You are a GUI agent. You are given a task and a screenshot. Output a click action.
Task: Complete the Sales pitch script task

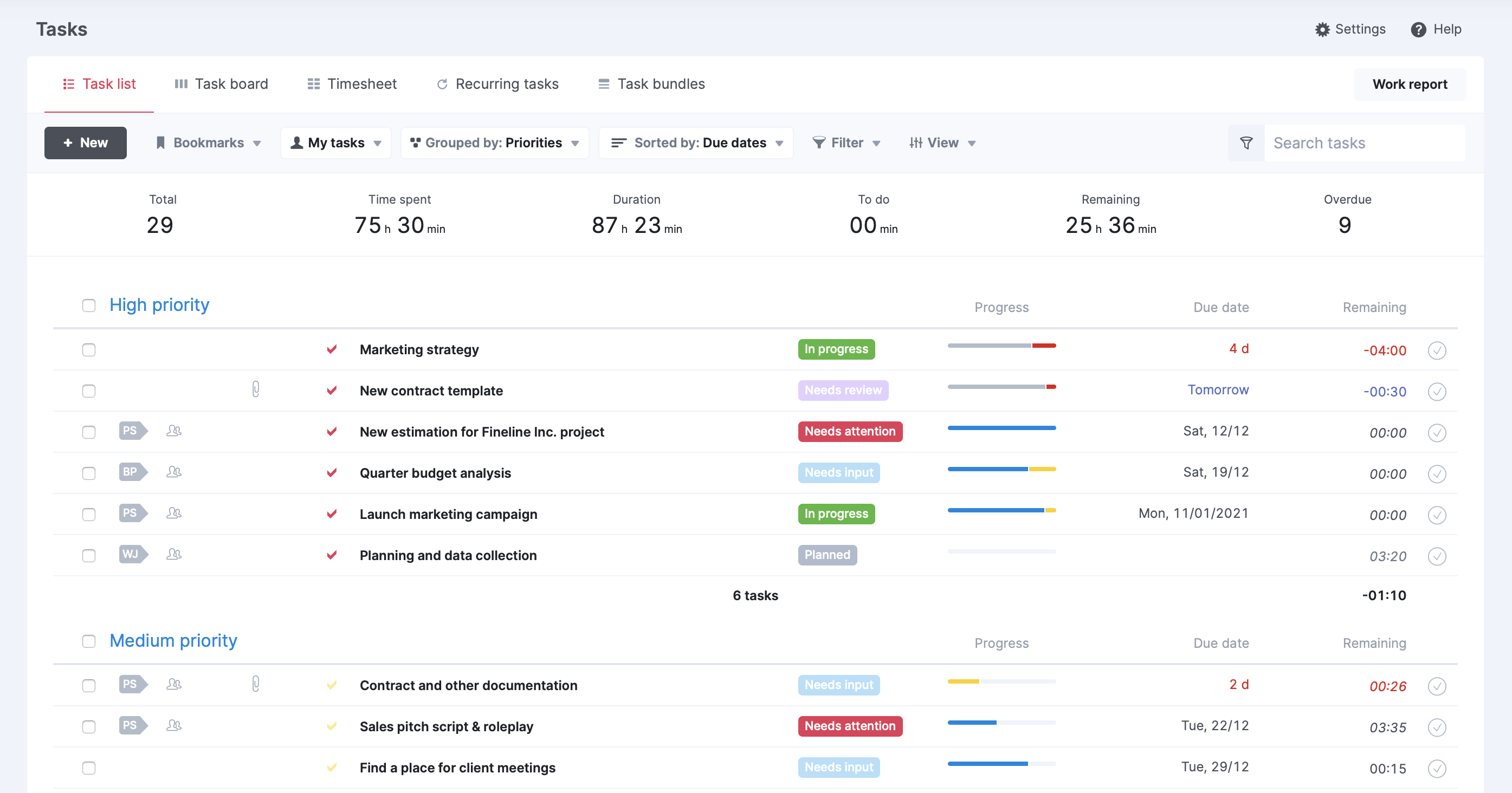[x=1436, y=727]
